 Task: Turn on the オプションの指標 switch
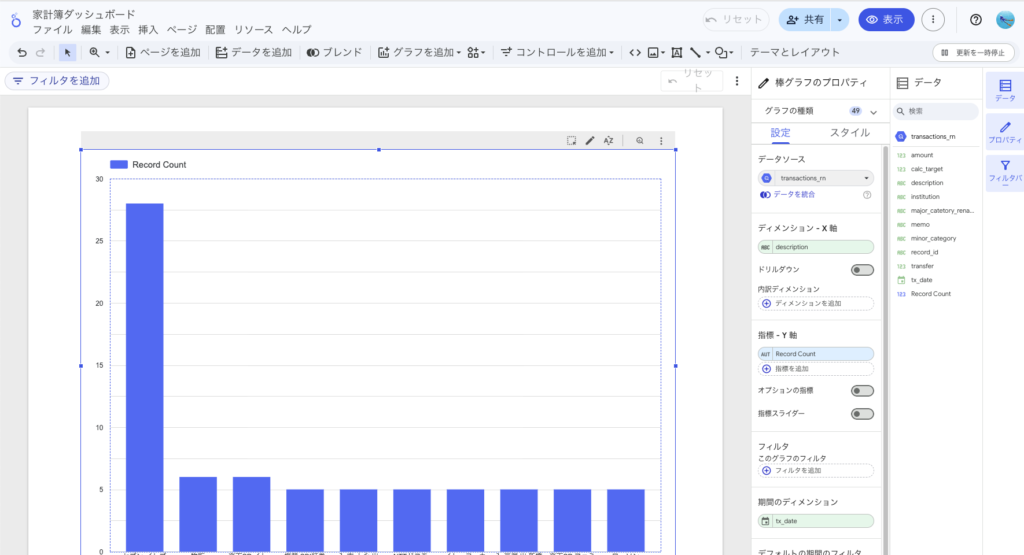(861, 390)
